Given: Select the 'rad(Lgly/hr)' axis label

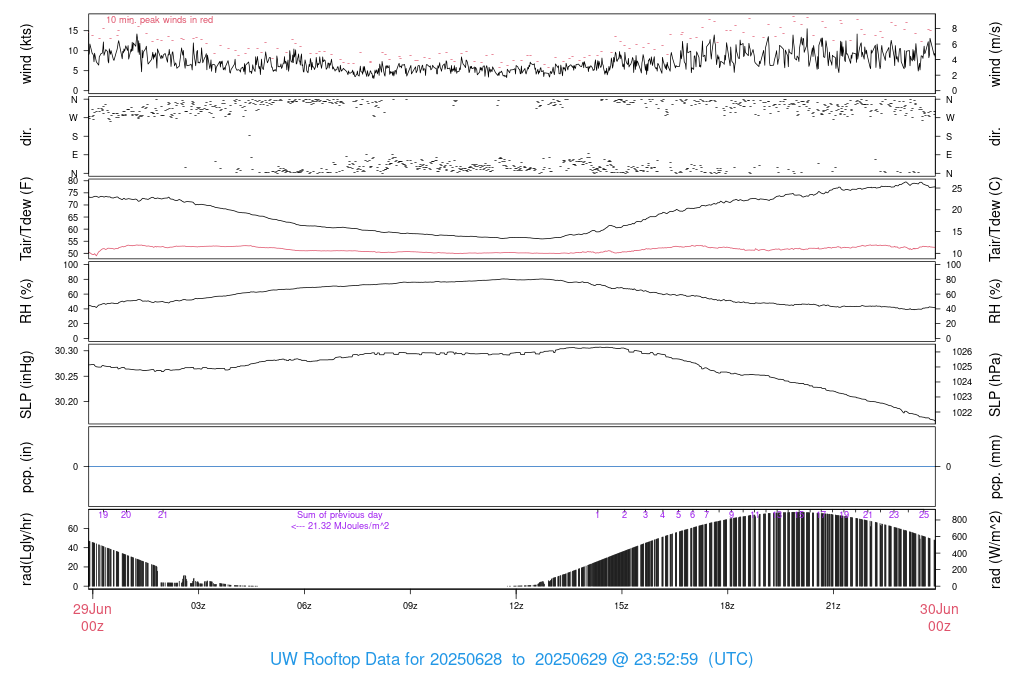Looking at the screenshot, I should click(x=27, y=548).
